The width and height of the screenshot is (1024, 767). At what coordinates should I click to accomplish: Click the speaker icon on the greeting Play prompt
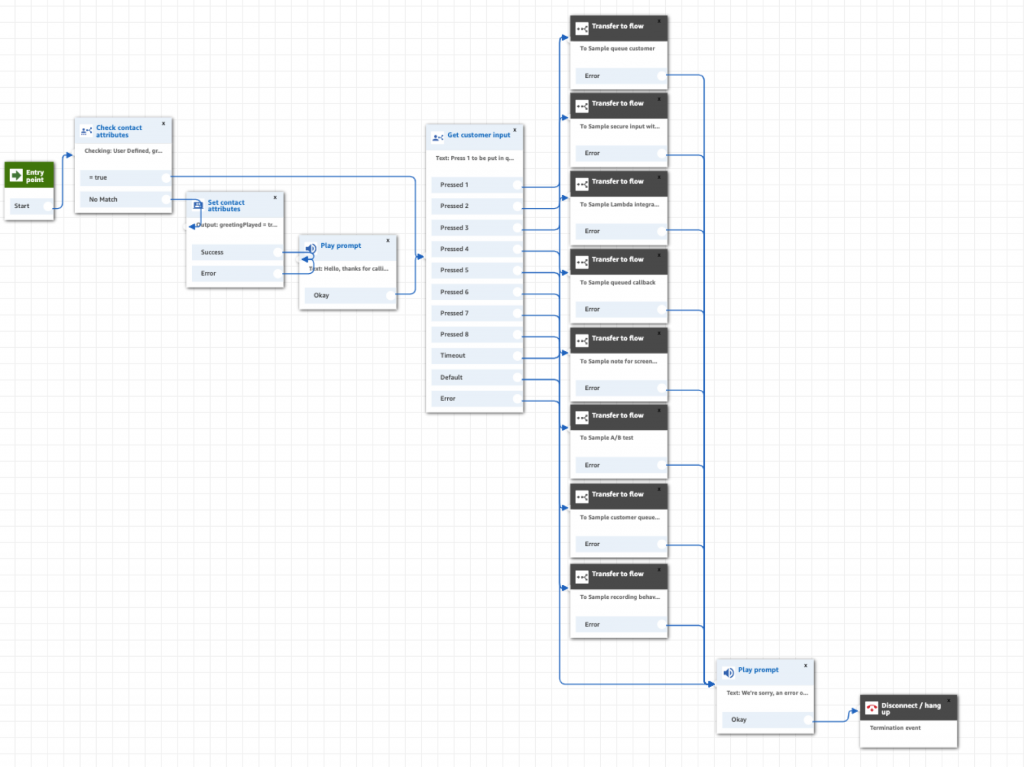pos(311,248)
